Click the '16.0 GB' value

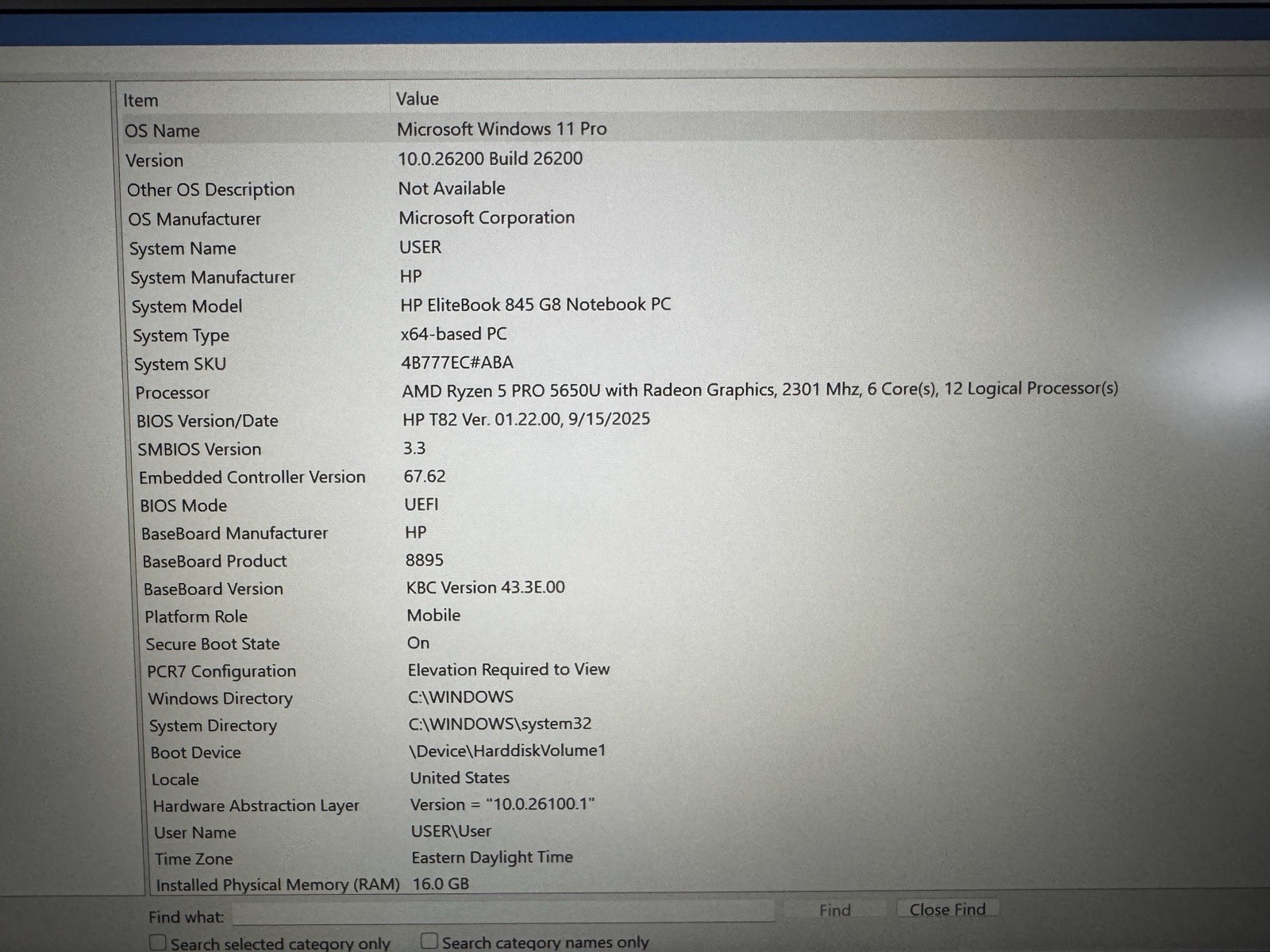click(441, 884)
